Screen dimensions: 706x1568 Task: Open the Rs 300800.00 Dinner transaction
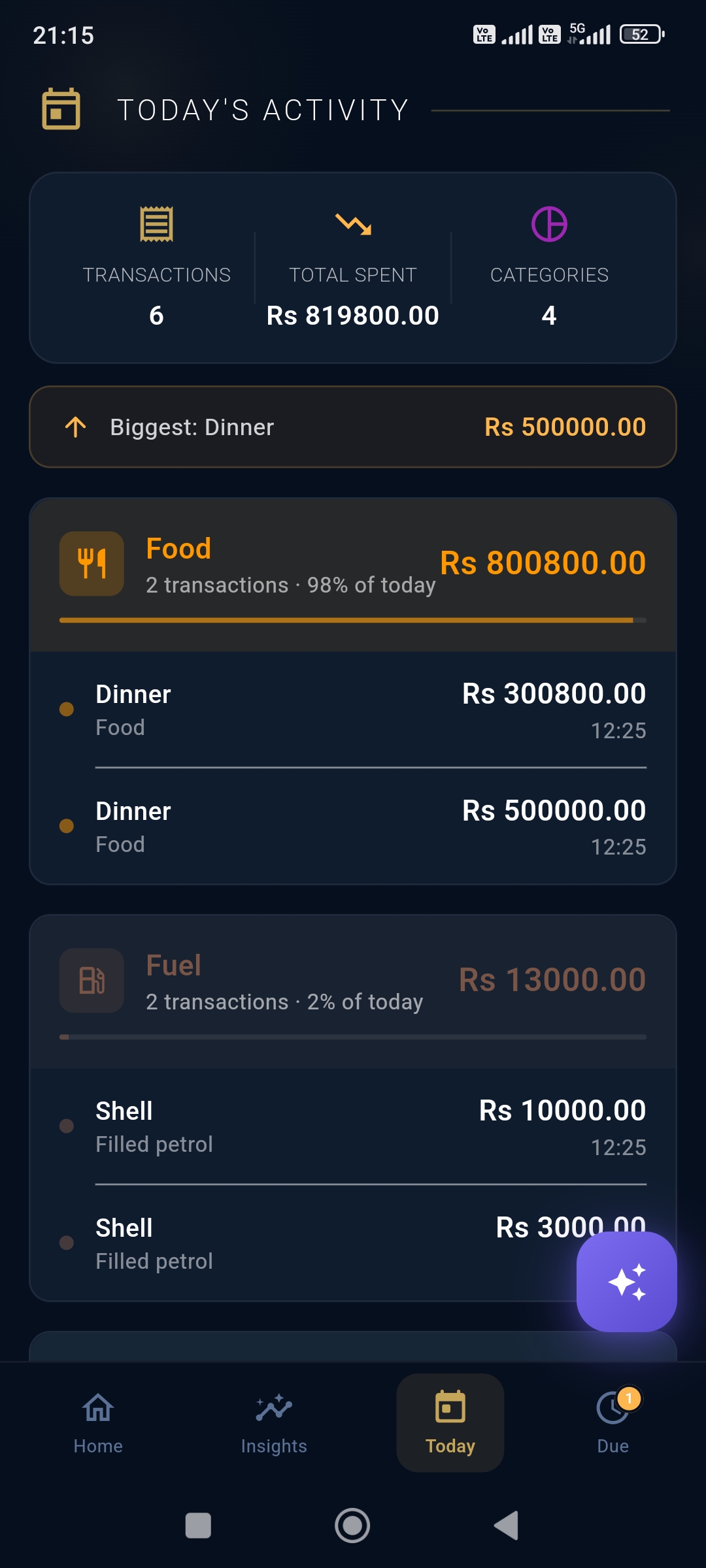353,710
